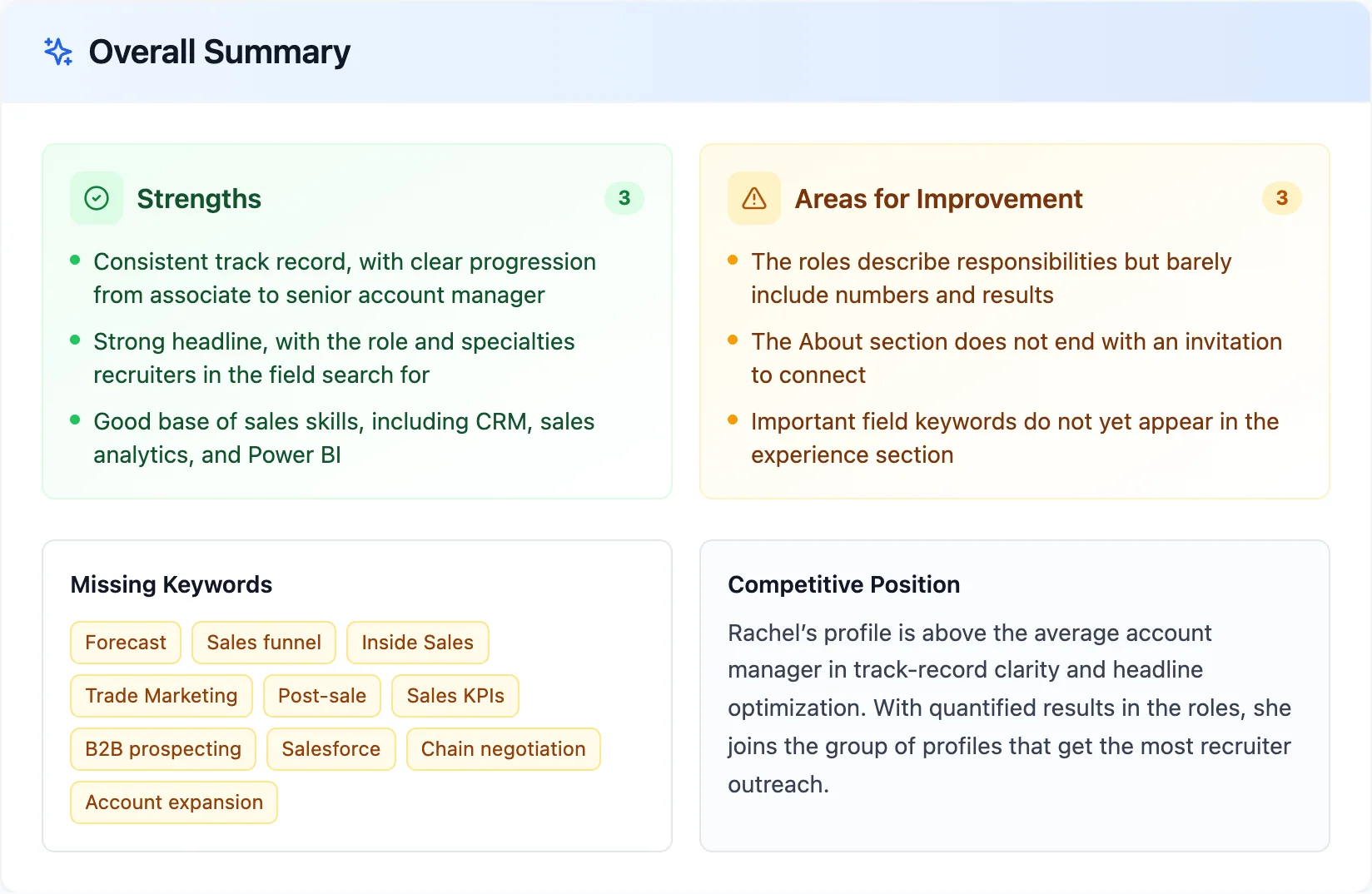This screenshot has width=1372, height=894.
Task: Choose the Inside Sales keyword tag
Action: point(418,643)
